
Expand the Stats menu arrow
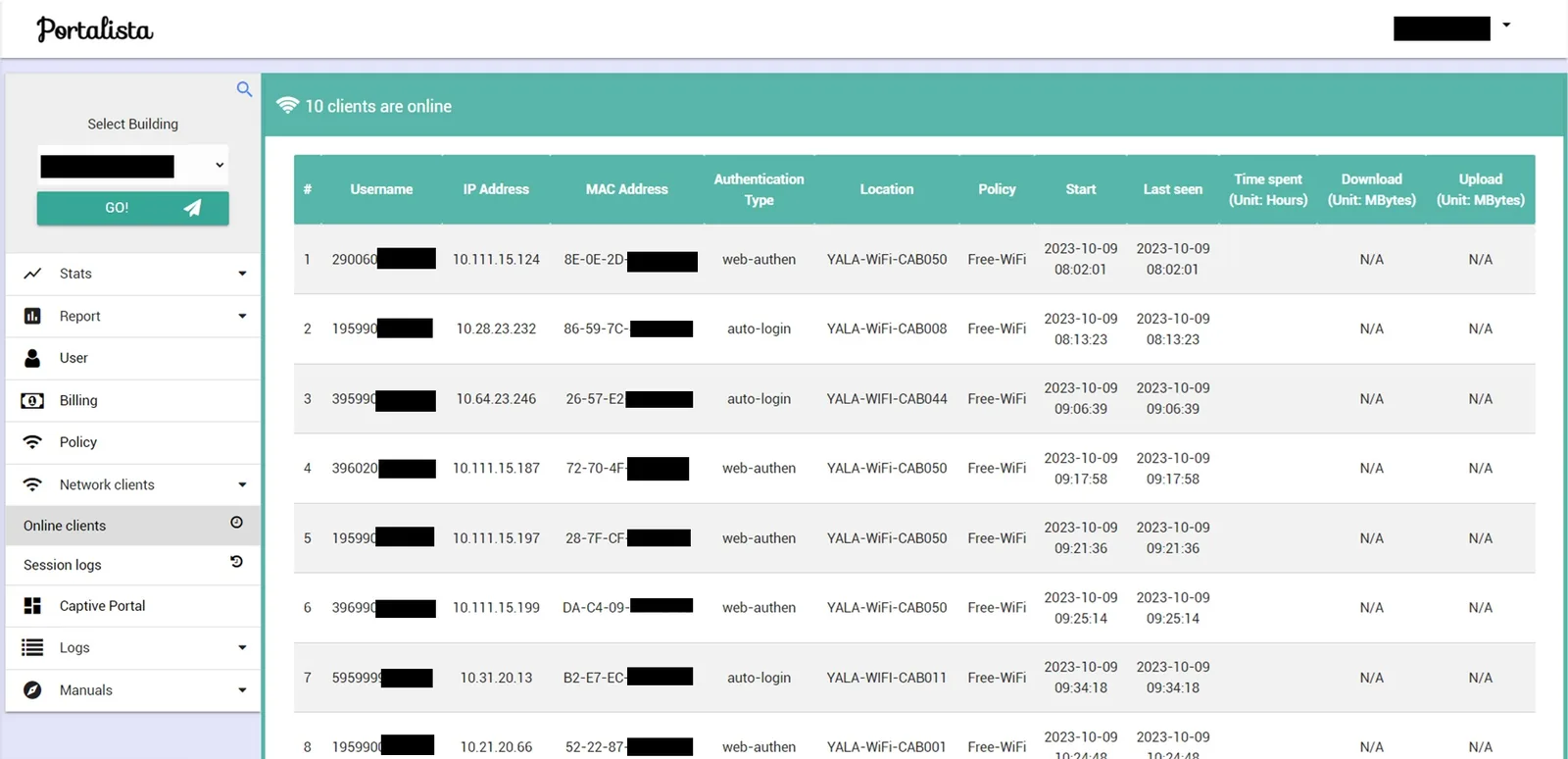click(x=242, y=274)
